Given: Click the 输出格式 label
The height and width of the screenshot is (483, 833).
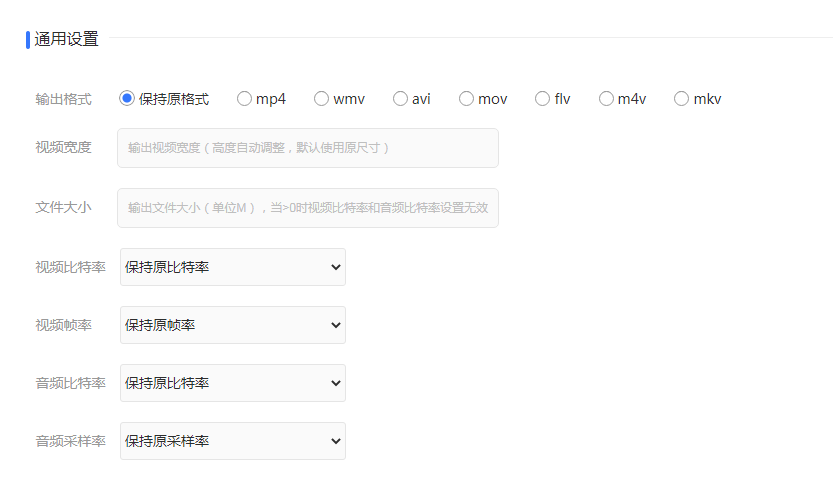Looking at the screenshot, I should pyautogui.click(x=63, y=99).
